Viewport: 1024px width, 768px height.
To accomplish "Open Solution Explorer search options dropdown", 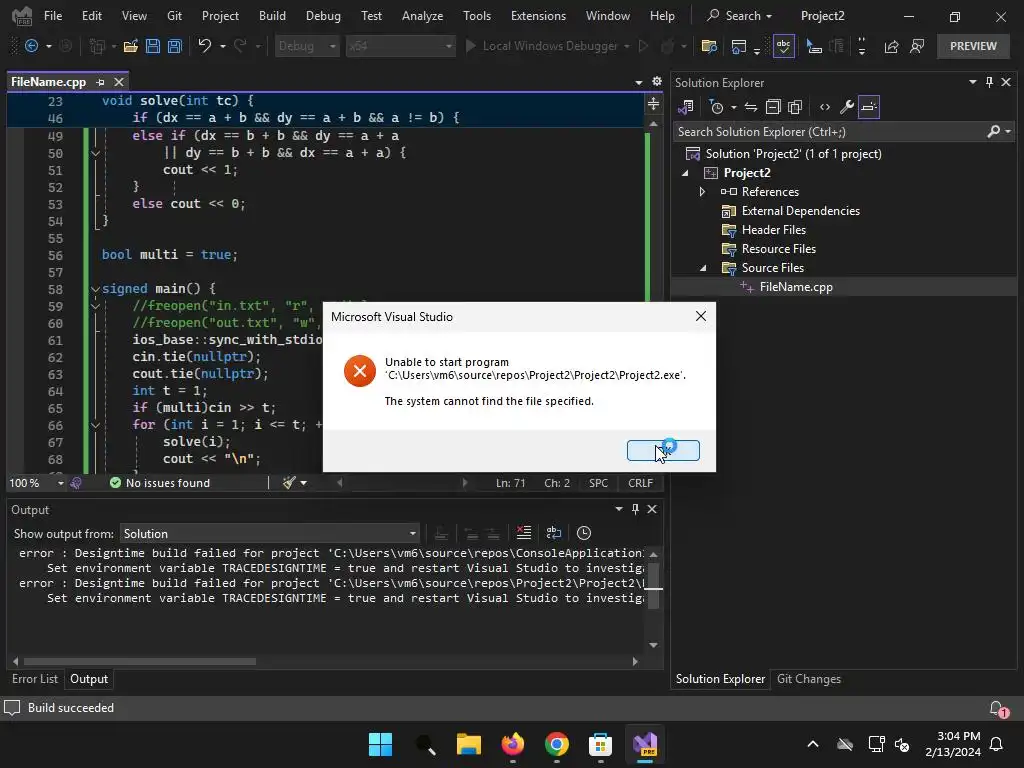I will 1008,132.
